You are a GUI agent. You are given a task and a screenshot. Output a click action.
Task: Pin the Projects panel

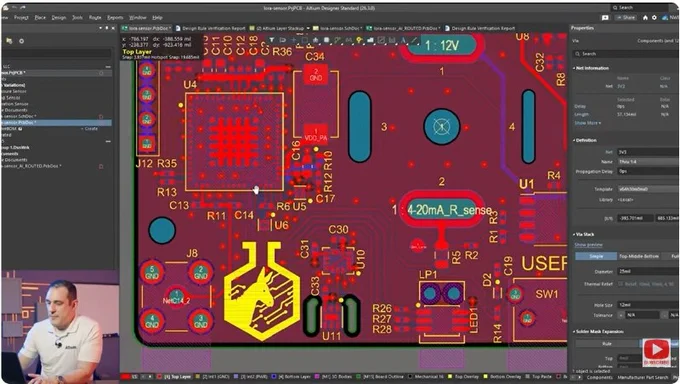107,28
